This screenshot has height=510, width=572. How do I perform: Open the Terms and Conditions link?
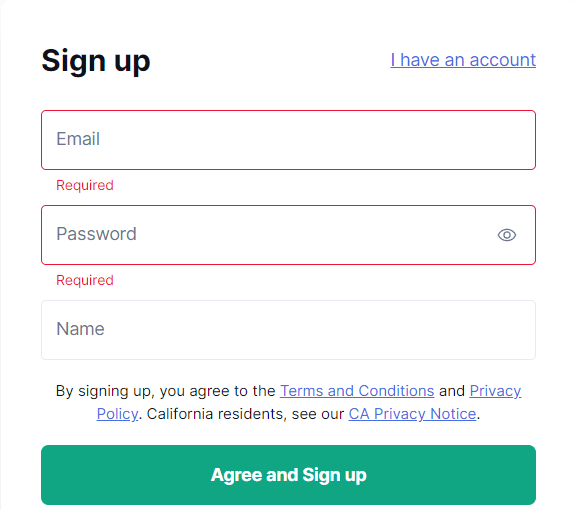pos(357,391)
